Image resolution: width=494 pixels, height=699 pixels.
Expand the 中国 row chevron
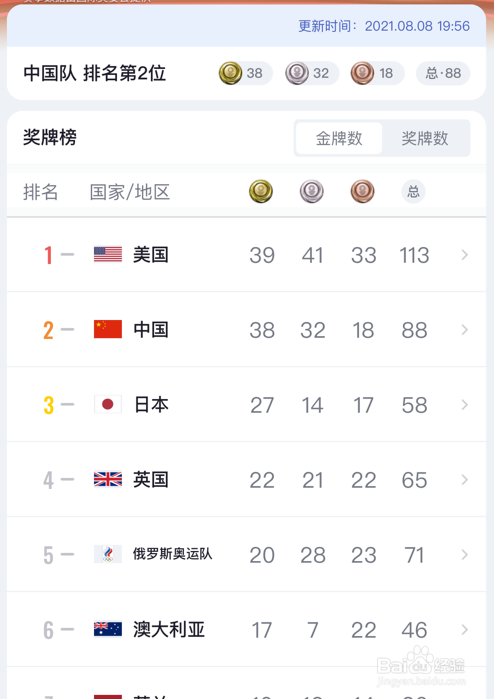click(x=465, y=329)
